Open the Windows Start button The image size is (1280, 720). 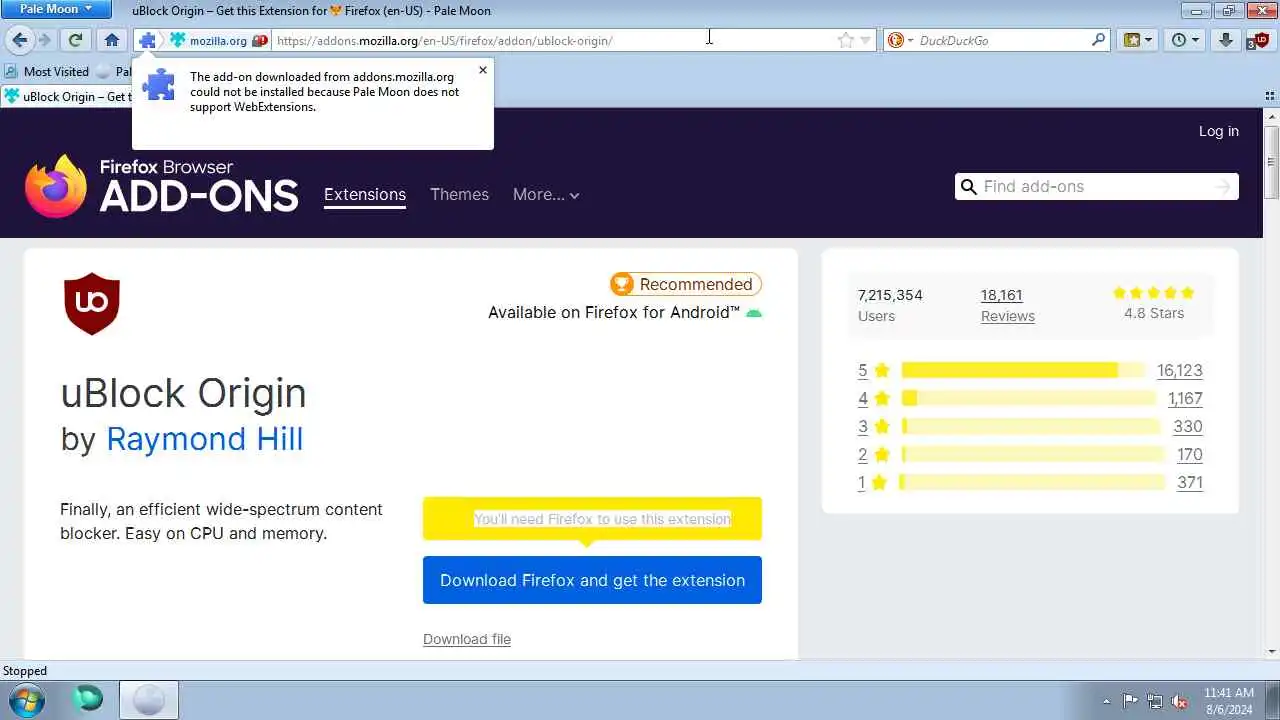(27, 700)
